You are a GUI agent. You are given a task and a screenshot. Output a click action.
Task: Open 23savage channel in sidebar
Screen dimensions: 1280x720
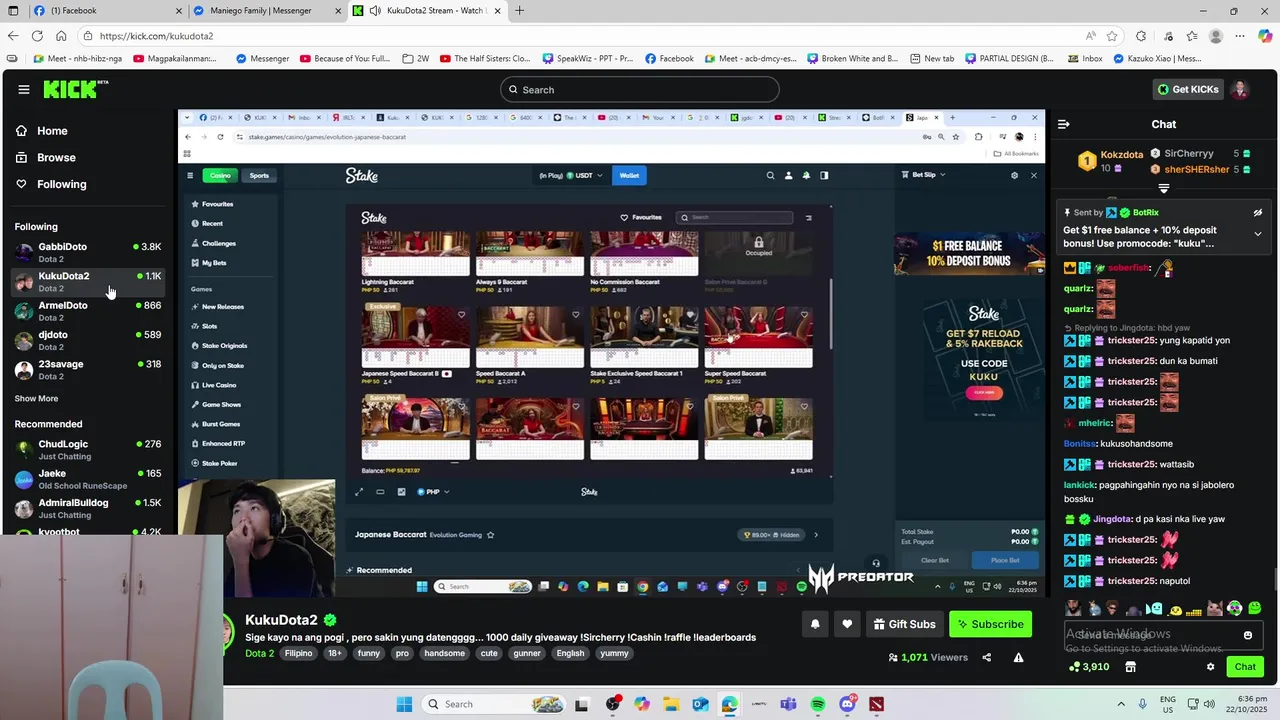click(88, 369)
